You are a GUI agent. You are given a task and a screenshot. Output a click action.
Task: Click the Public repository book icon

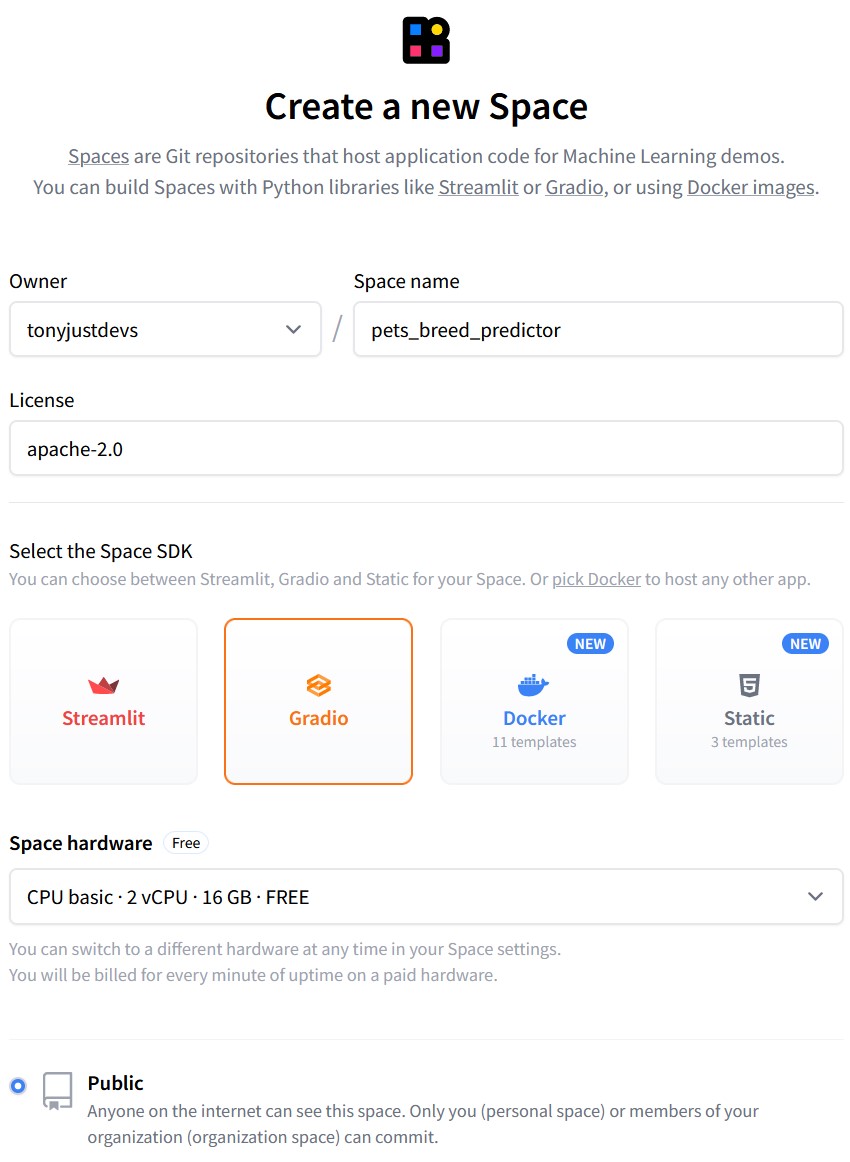[58, 1091]
